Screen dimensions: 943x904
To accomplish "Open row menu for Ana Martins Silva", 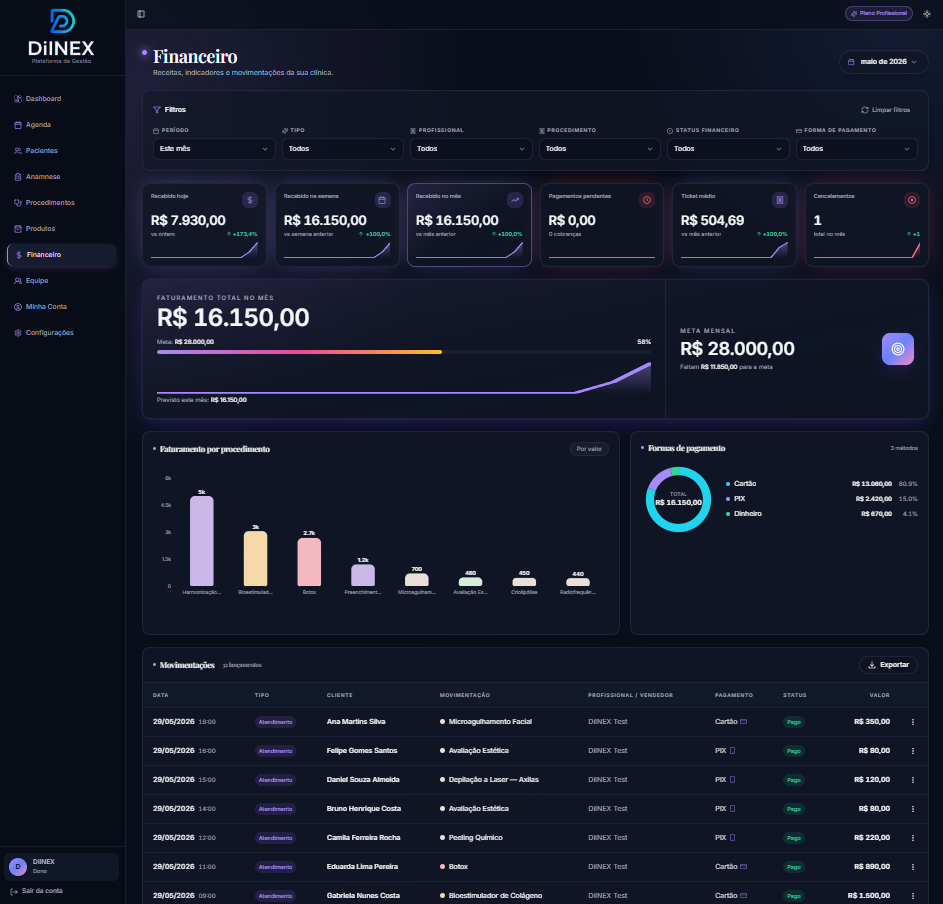I will (912, 722).
